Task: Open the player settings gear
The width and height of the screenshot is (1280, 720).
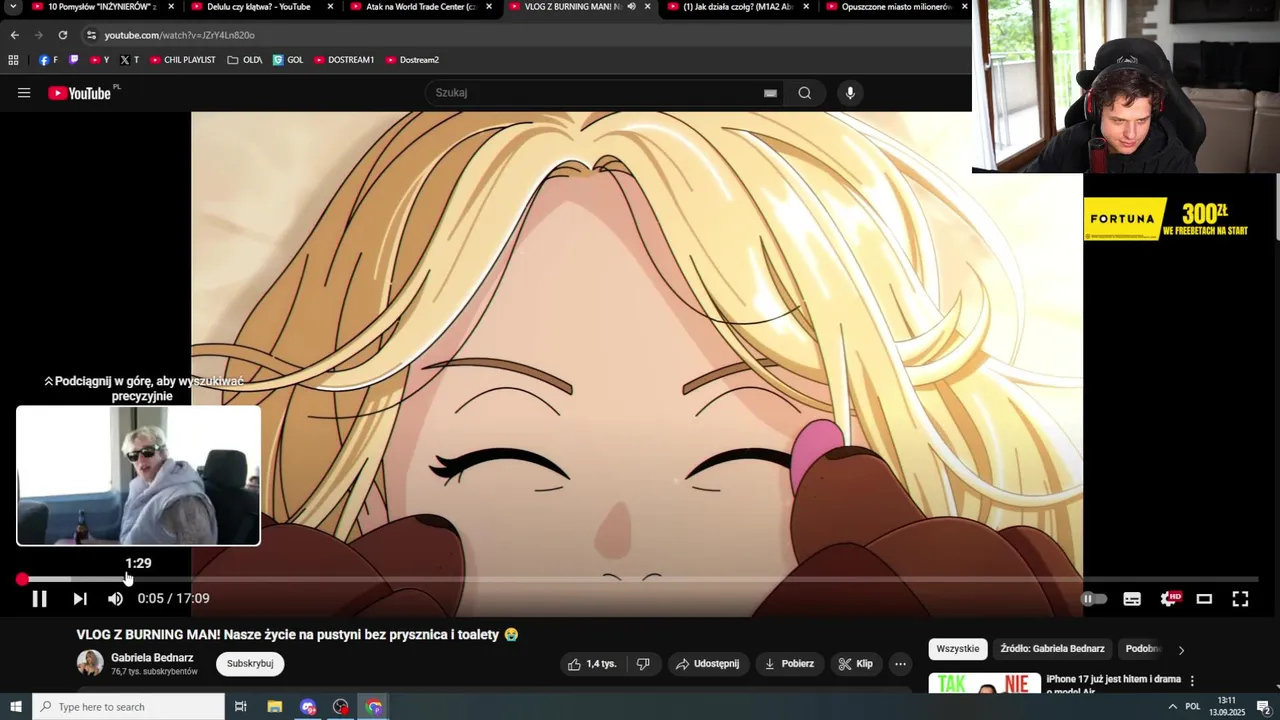Action: 1169,599
